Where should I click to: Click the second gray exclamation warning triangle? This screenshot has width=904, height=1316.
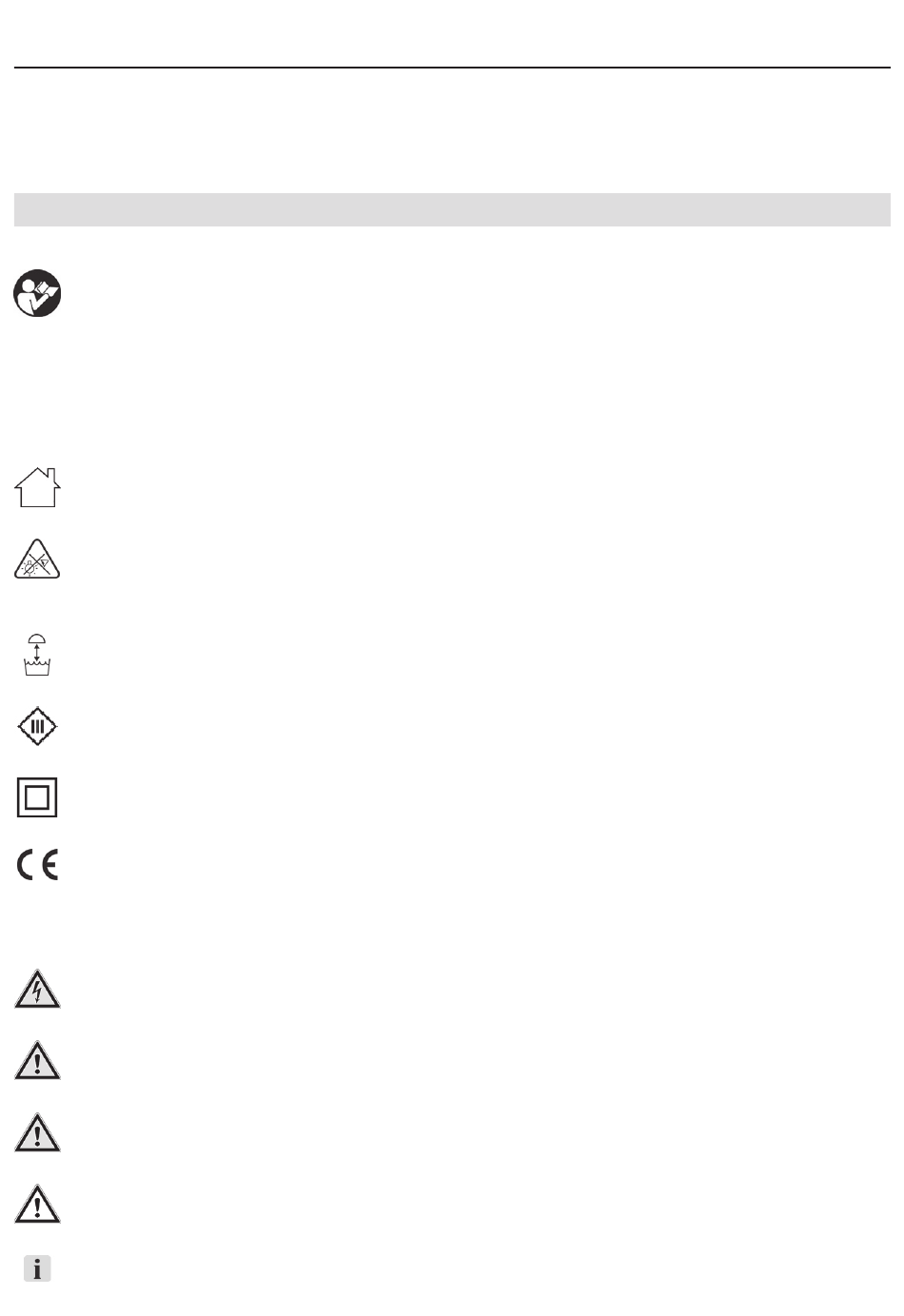click(37, 1132)
